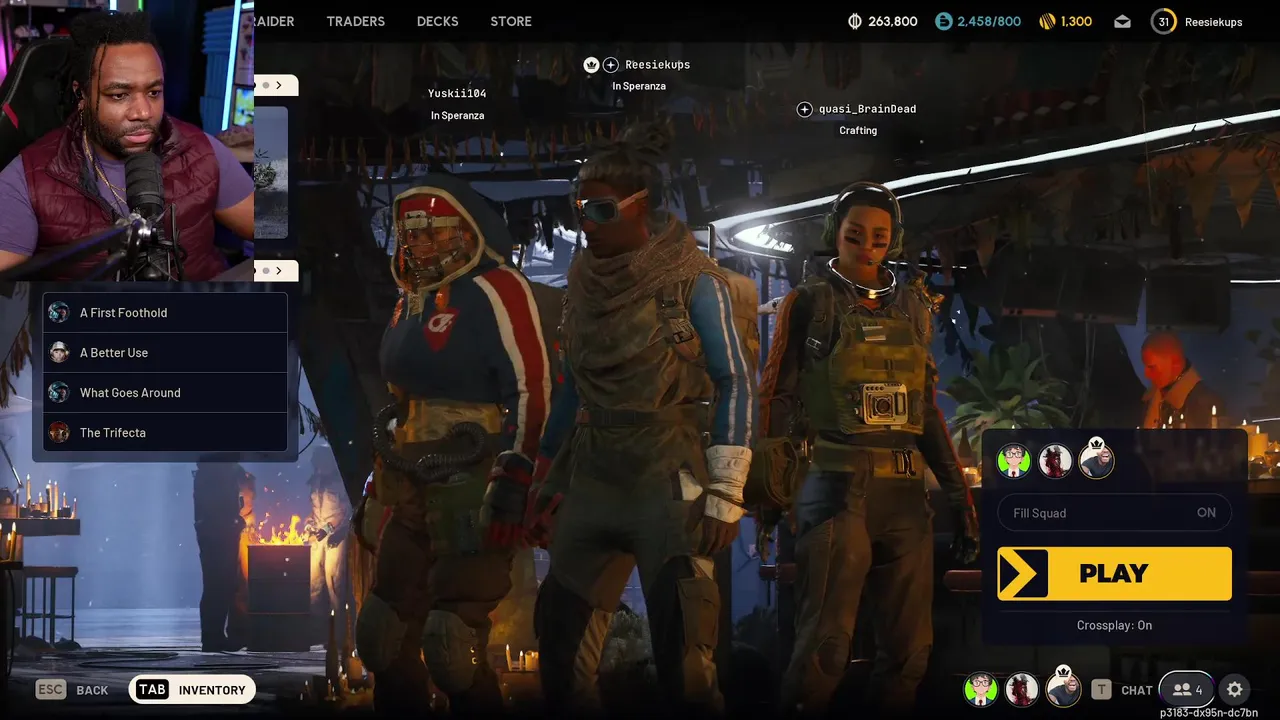
Task: Click the blue token icon beside 2,458/800
Action: [x=944, y=21]
